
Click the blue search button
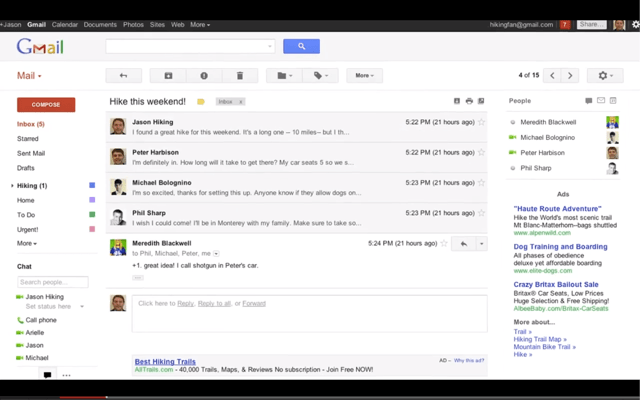click(x=302, y=46)
